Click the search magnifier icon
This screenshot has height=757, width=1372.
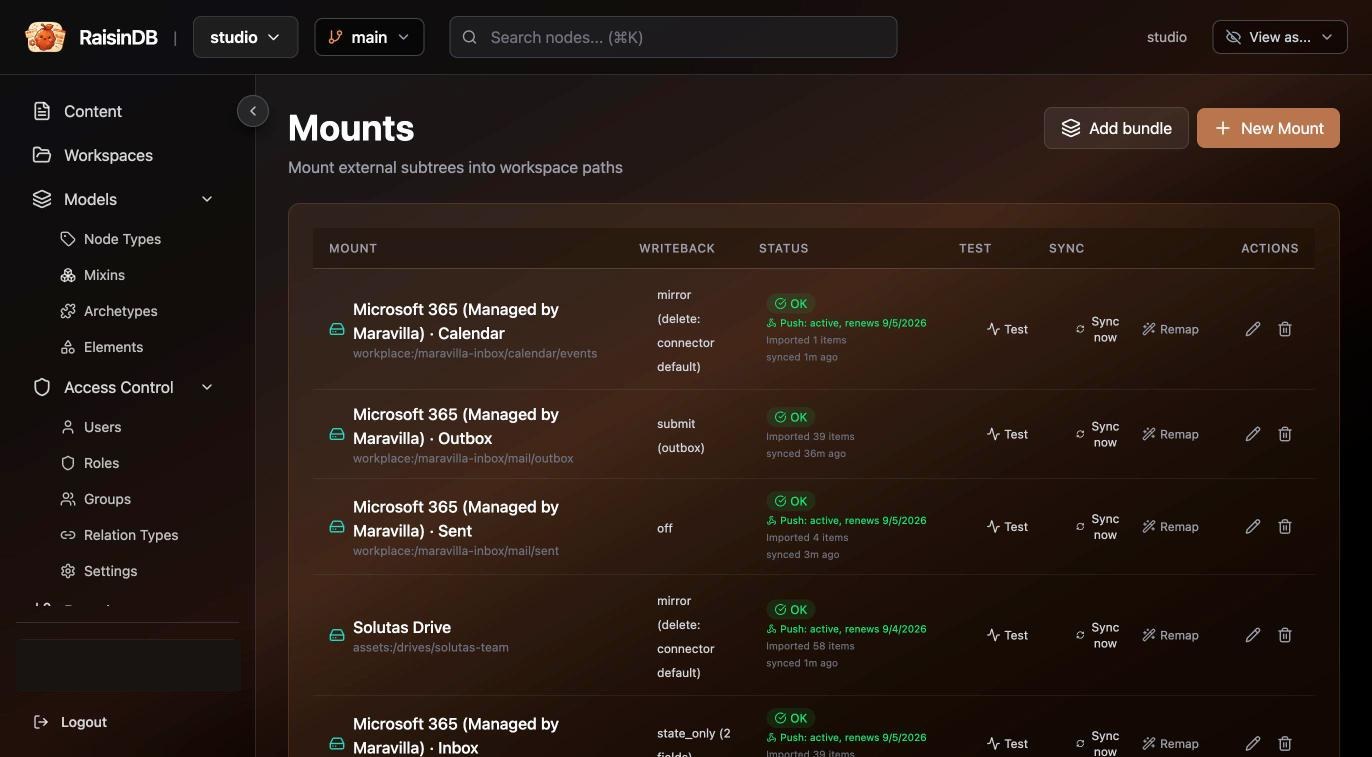click(470, 37)
